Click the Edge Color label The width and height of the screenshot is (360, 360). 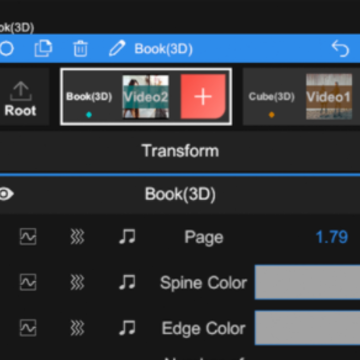click(x=203, y=328)
